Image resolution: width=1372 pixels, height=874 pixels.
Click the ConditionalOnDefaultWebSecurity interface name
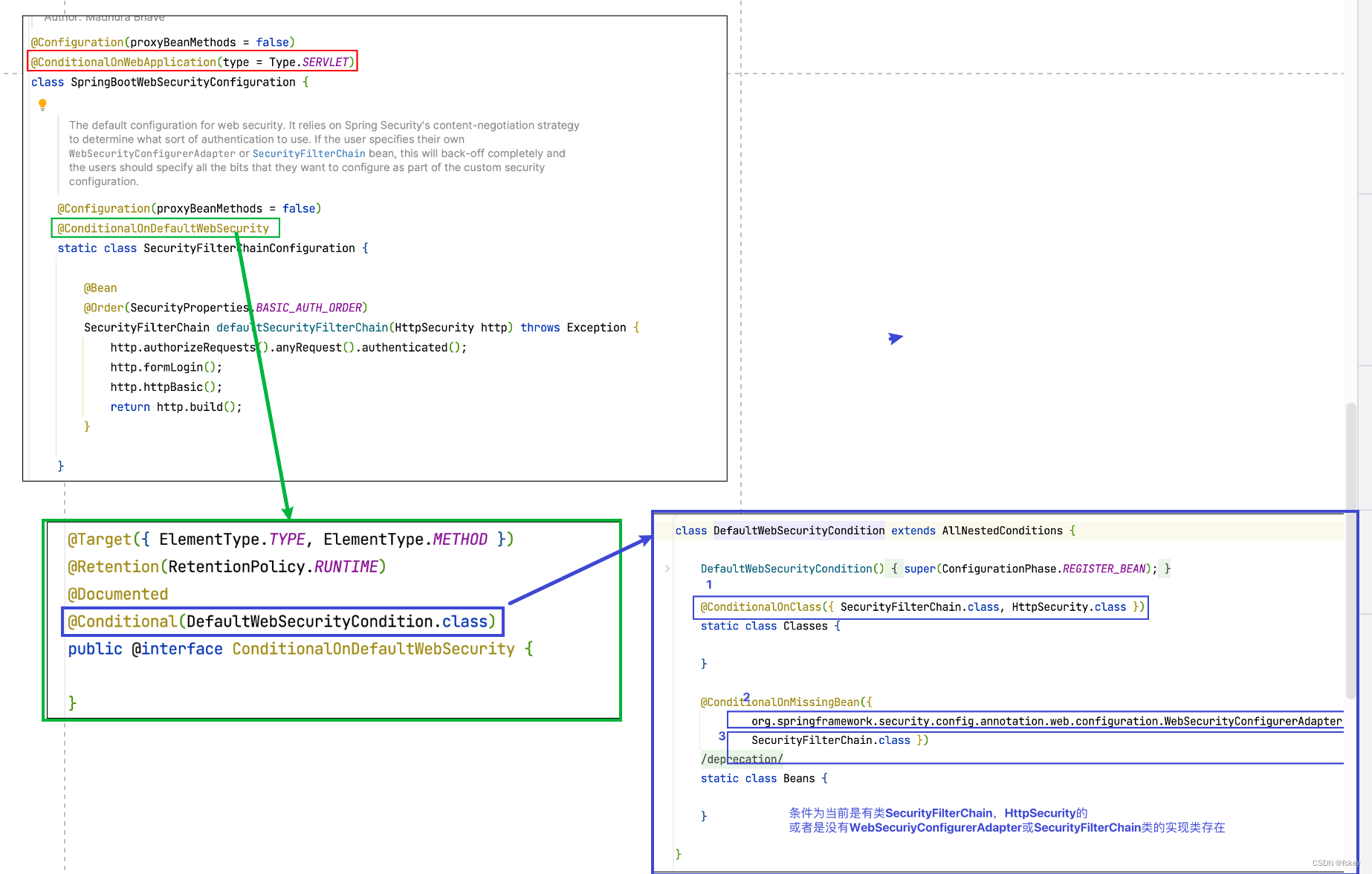tap(373, 649)
